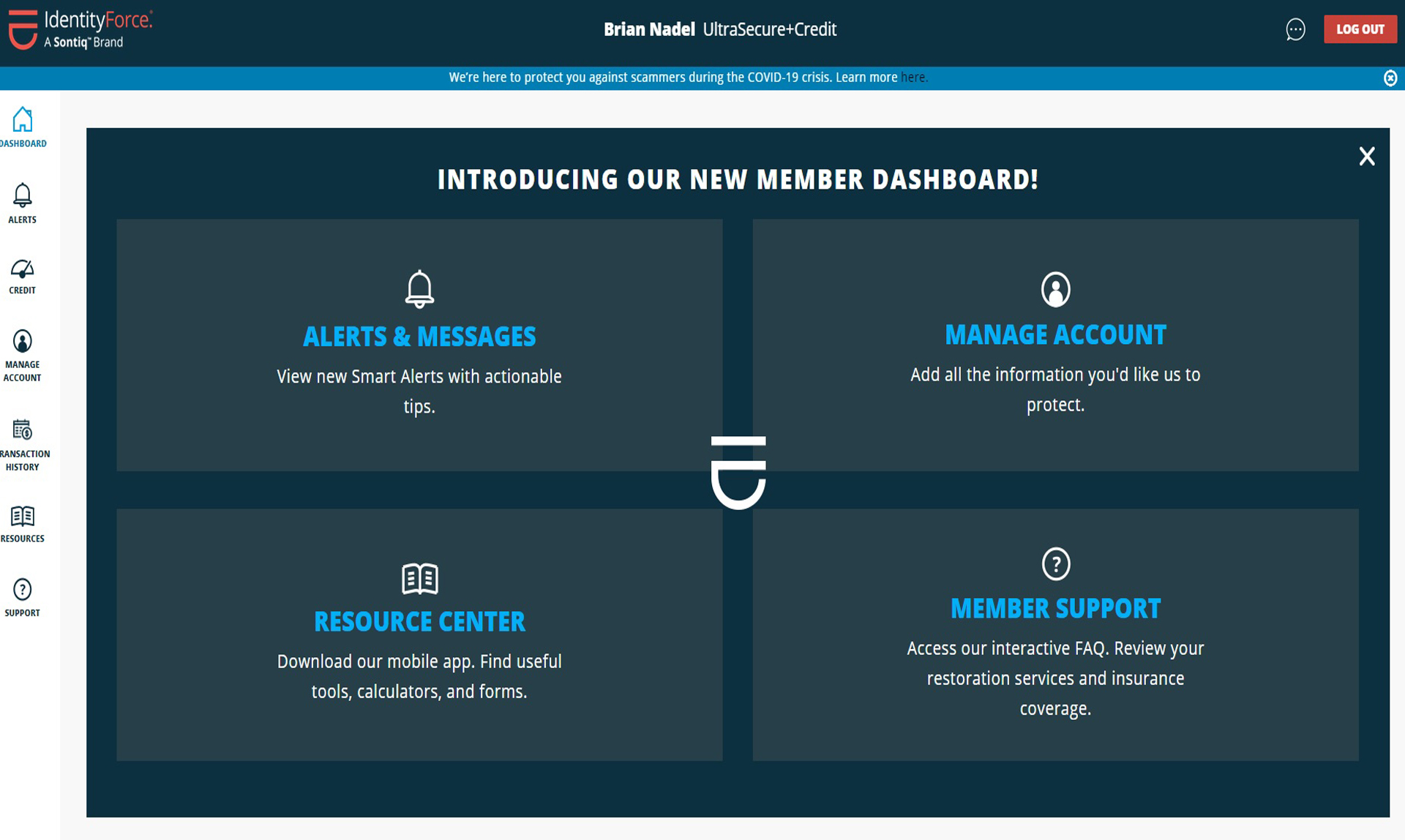Open the Dashboard home icon in sidebar

coord(23,120)
